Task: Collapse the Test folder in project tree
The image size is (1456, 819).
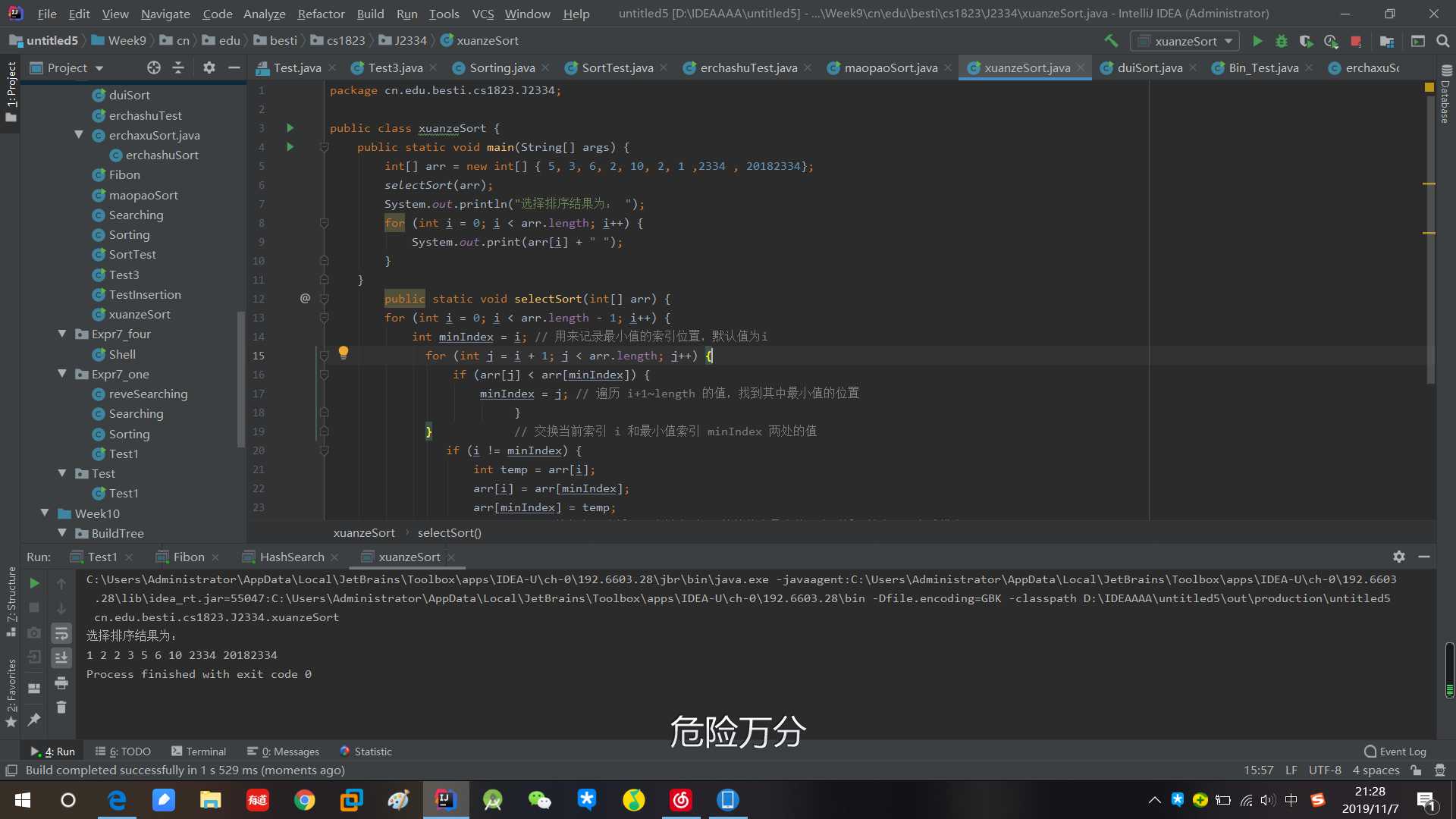Action: [x=62, y=473]
